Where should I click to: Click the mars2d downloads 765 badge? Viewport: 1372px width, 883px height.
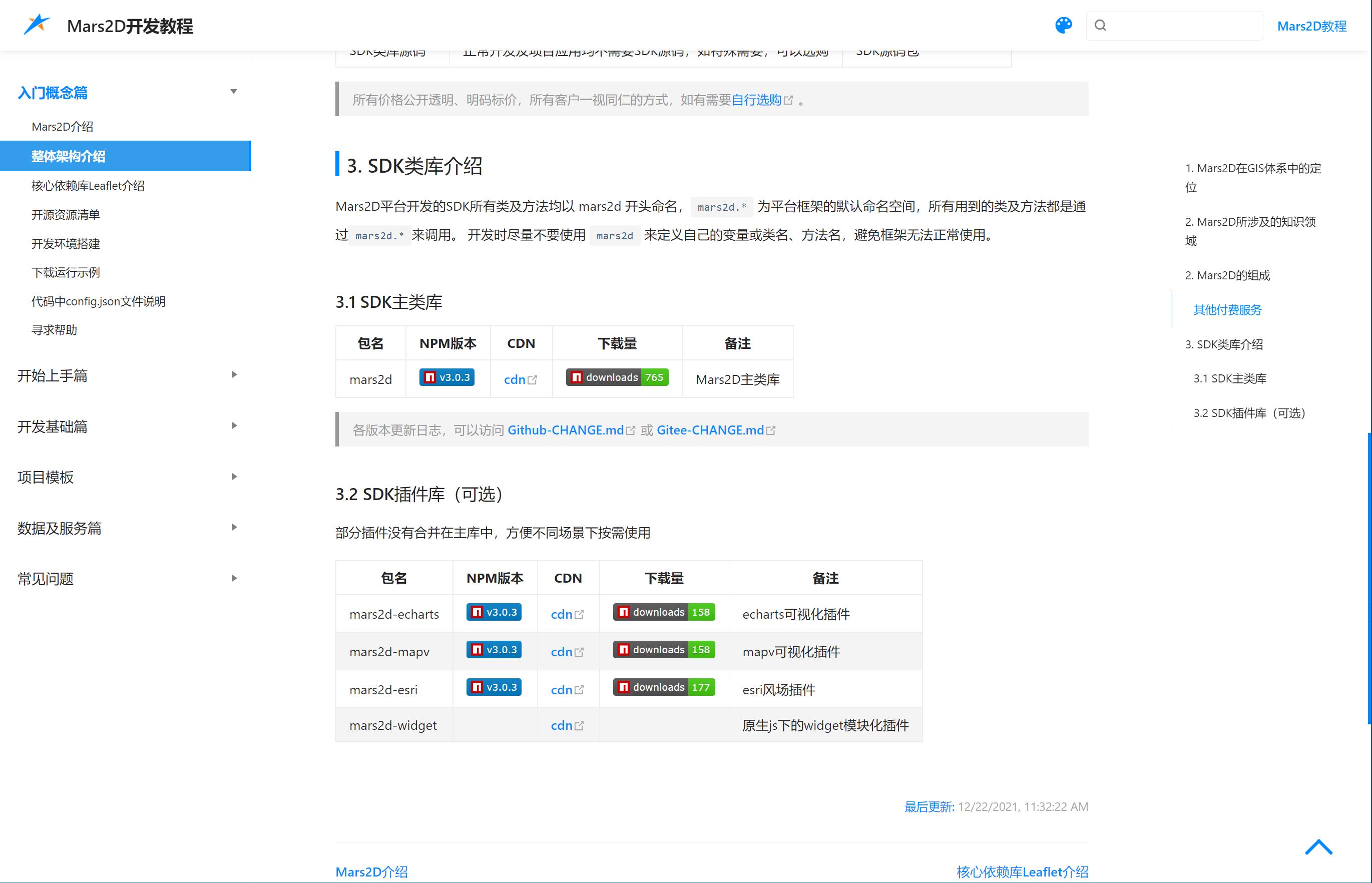click(617, 377)
